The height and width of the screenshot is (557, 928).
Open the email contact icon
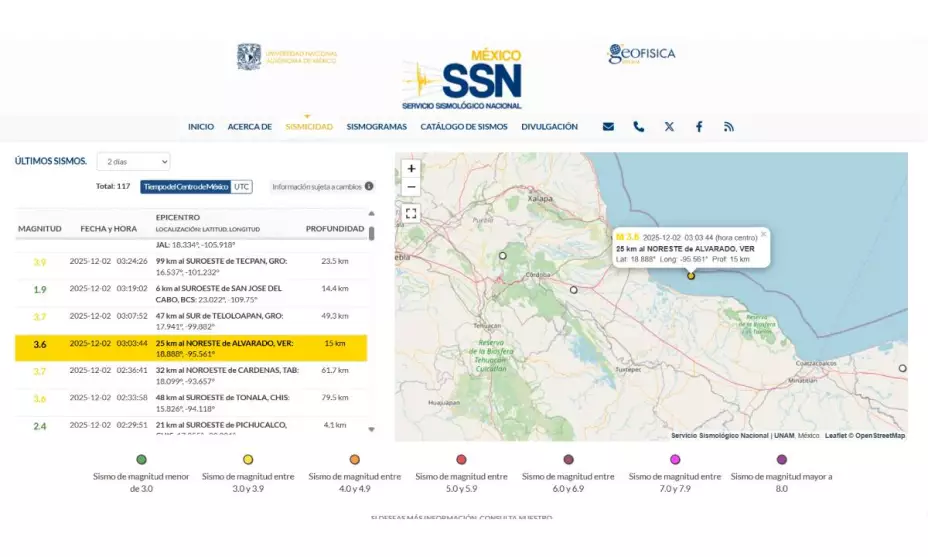[608, 127]
